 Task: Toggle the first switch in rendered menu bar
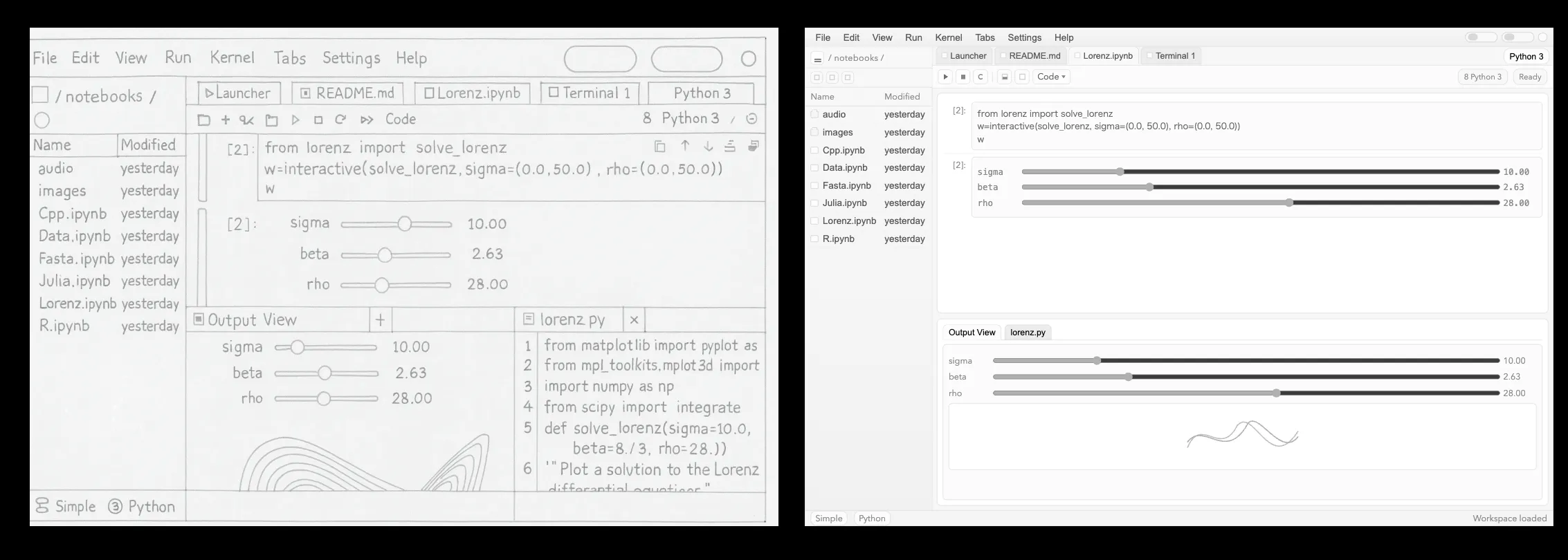pos(1481,37)
